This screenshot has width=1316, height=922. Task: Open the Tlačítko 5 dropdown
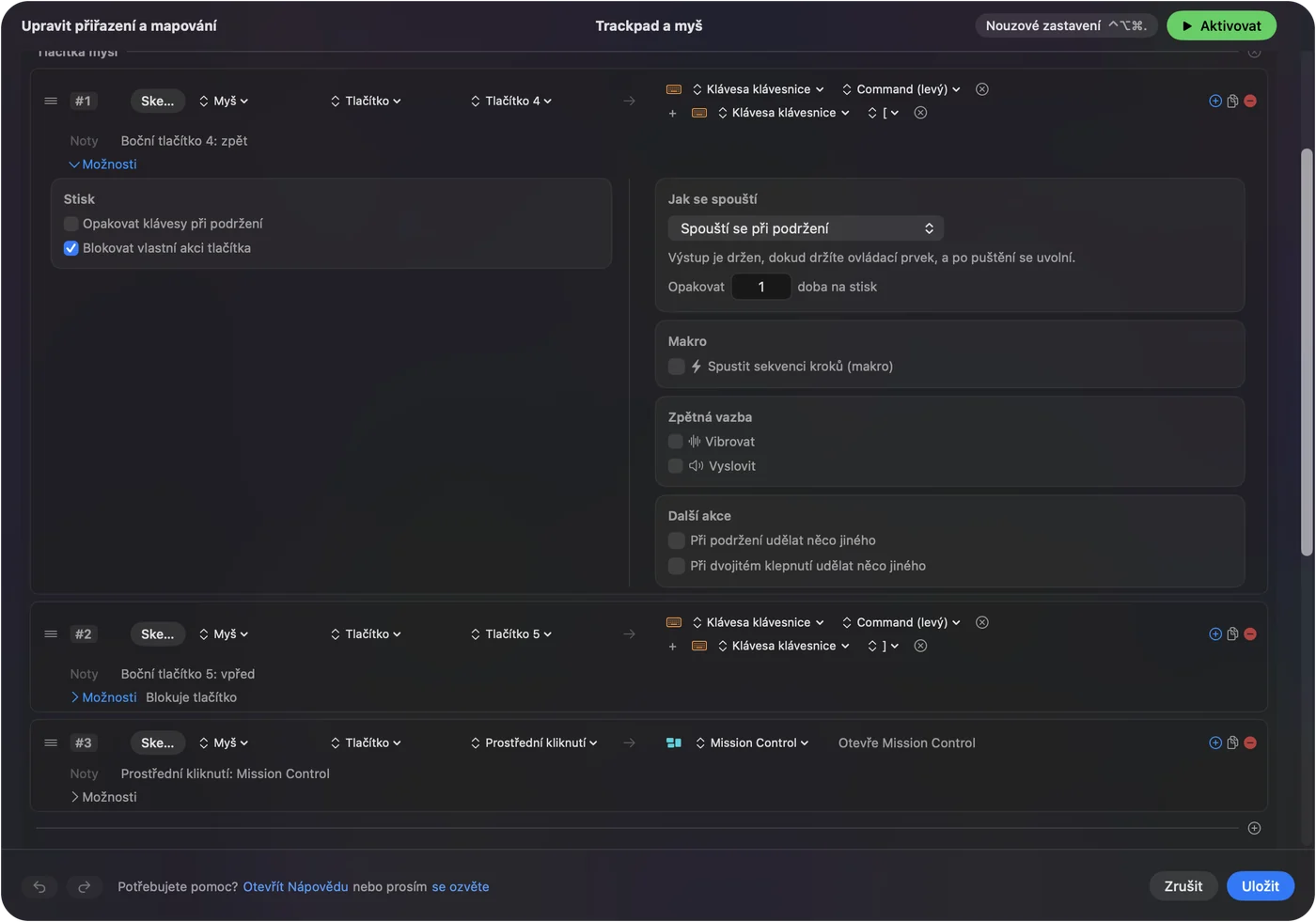[x=511, y=634]
